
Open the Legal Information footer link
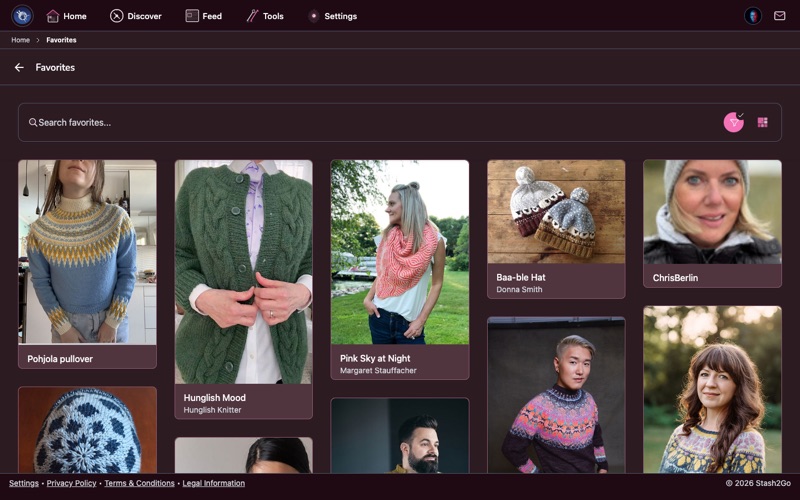pyautogui.click(x=214, y=483)
